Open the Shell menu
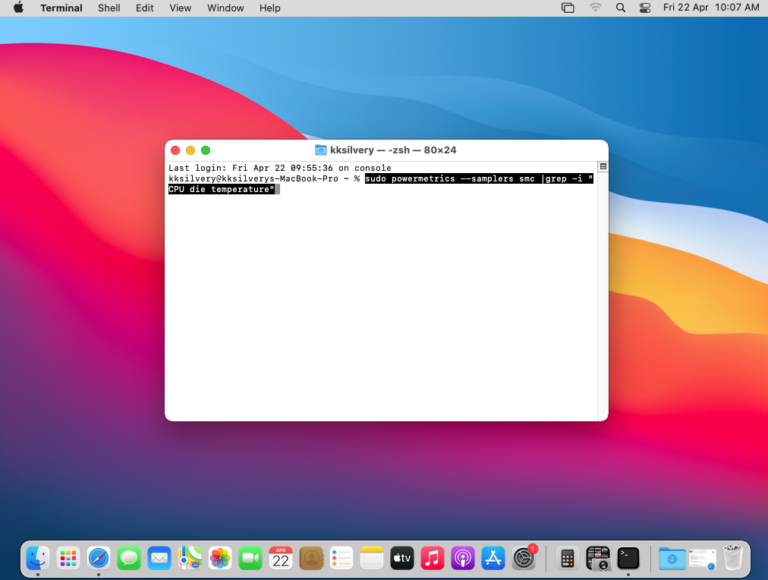 click(109, 8)
